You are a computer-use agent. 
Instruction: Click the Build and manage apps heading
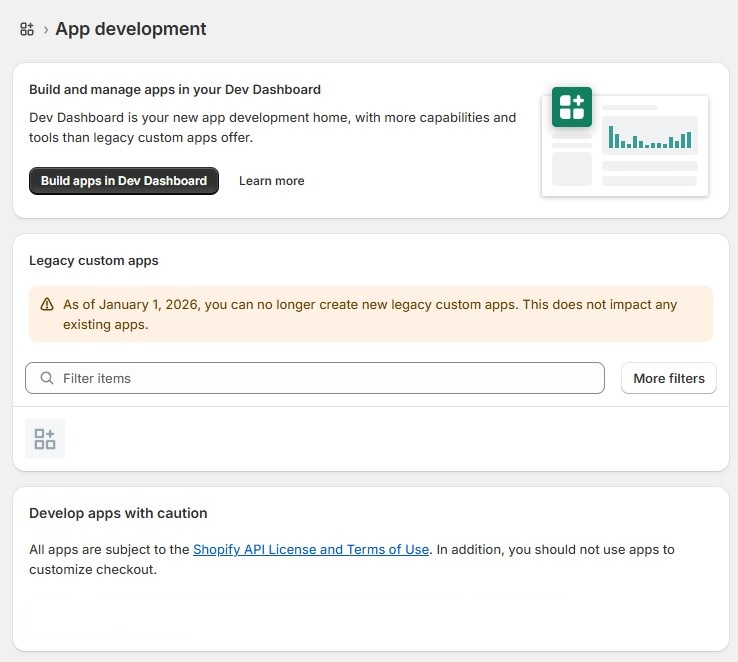(175, 89)
